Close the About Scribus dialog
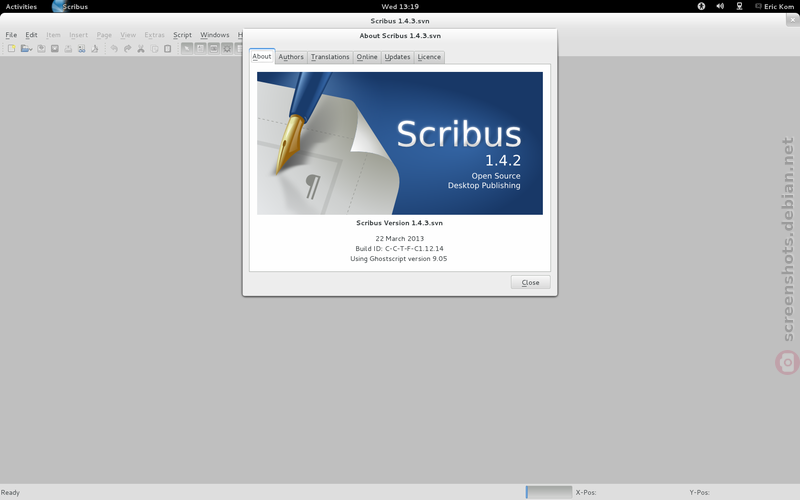The width and height of the screenshot is (800, 500). [x=531, y=282]
